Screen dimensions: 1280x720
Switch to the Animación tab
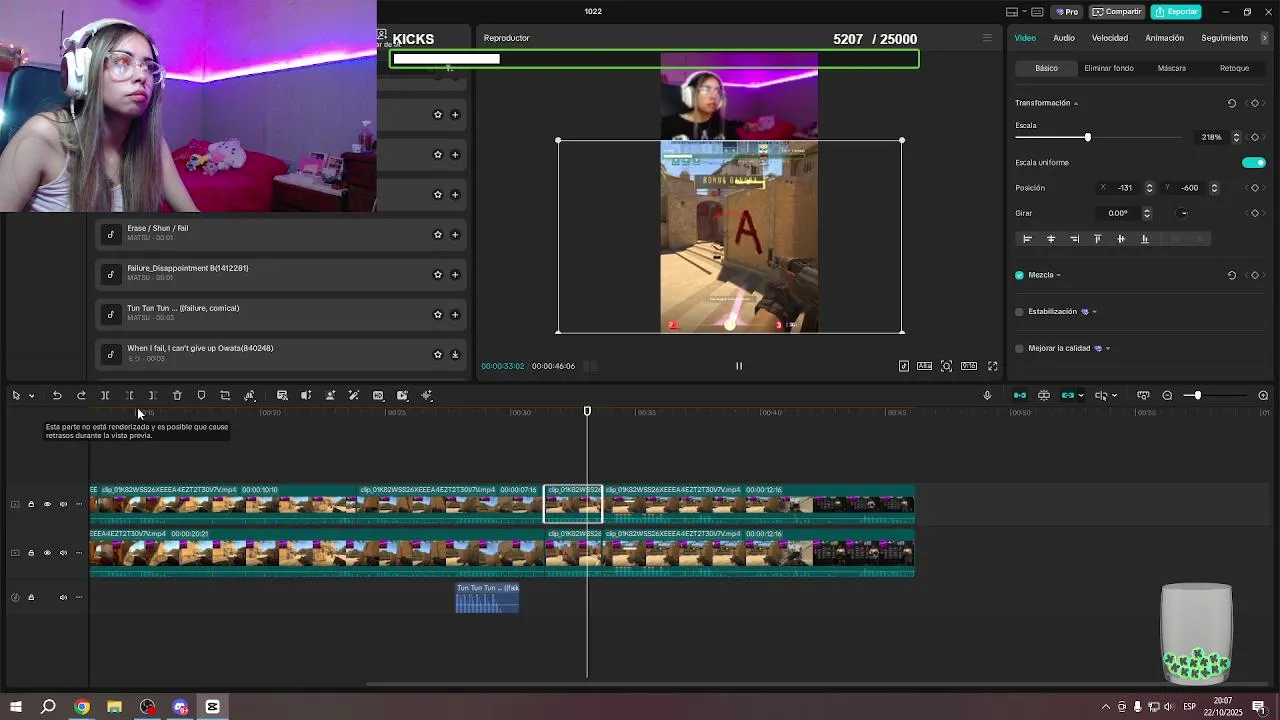[1164, 38]
